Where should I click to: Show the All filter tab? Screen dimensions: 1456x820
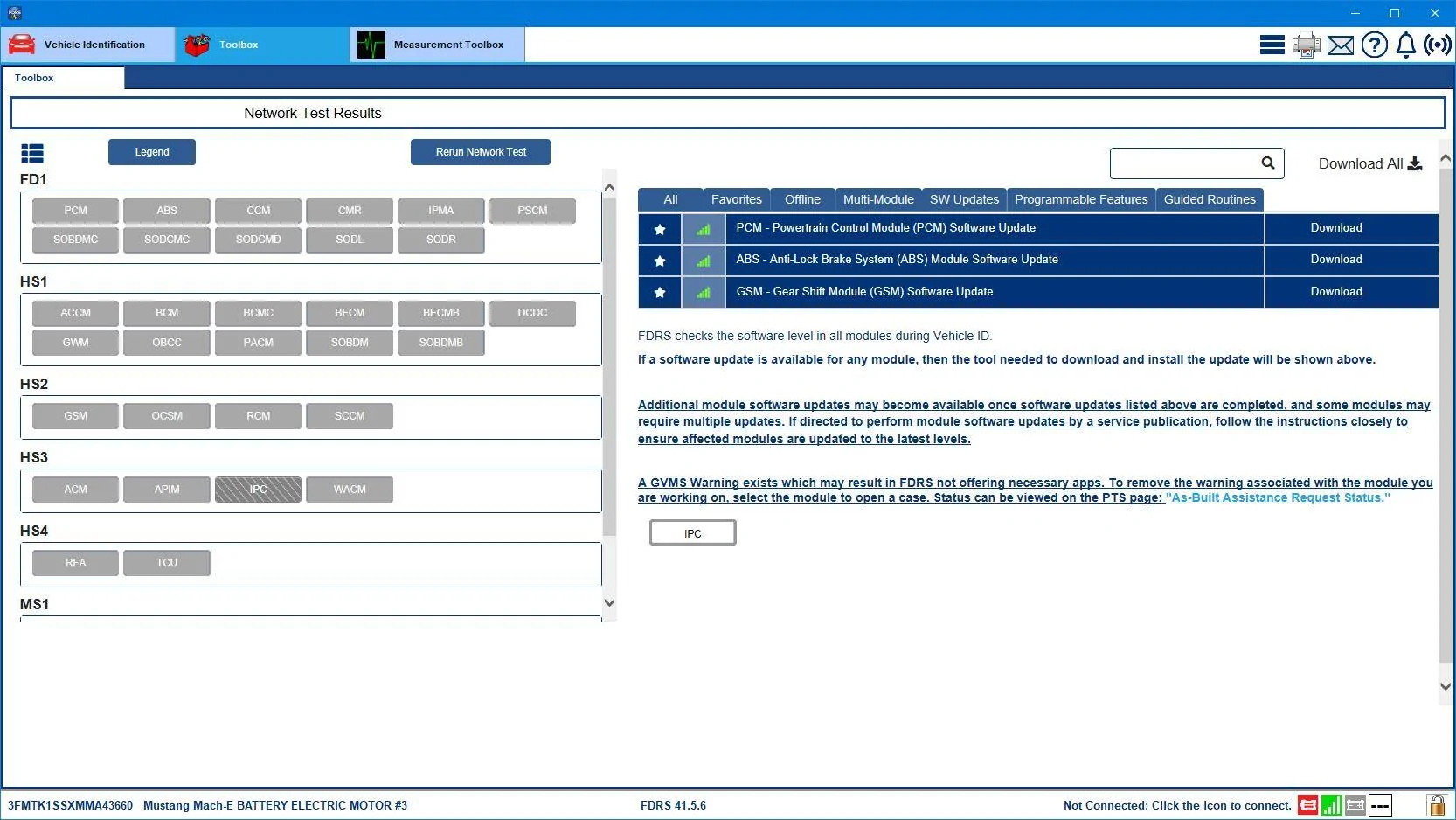click(x=670, y=199)
